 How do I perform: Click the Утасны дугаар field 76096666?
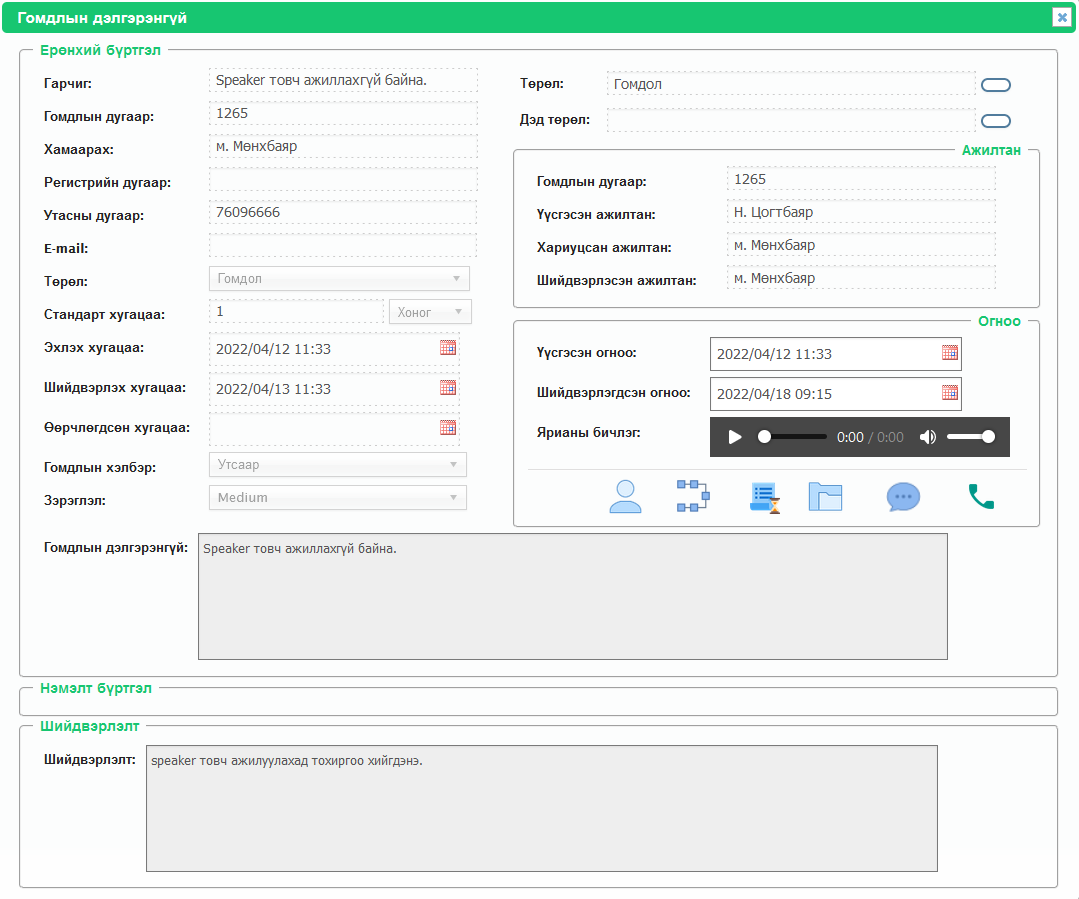coord(343,212)
